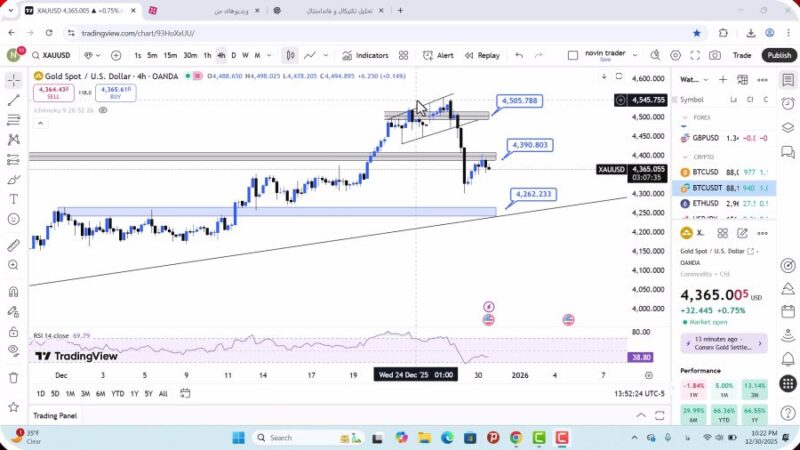The width and height of the screenshot is (800, 450).
Task: Click the Indicators button in the toolbar
Action: tap(365, 56)
